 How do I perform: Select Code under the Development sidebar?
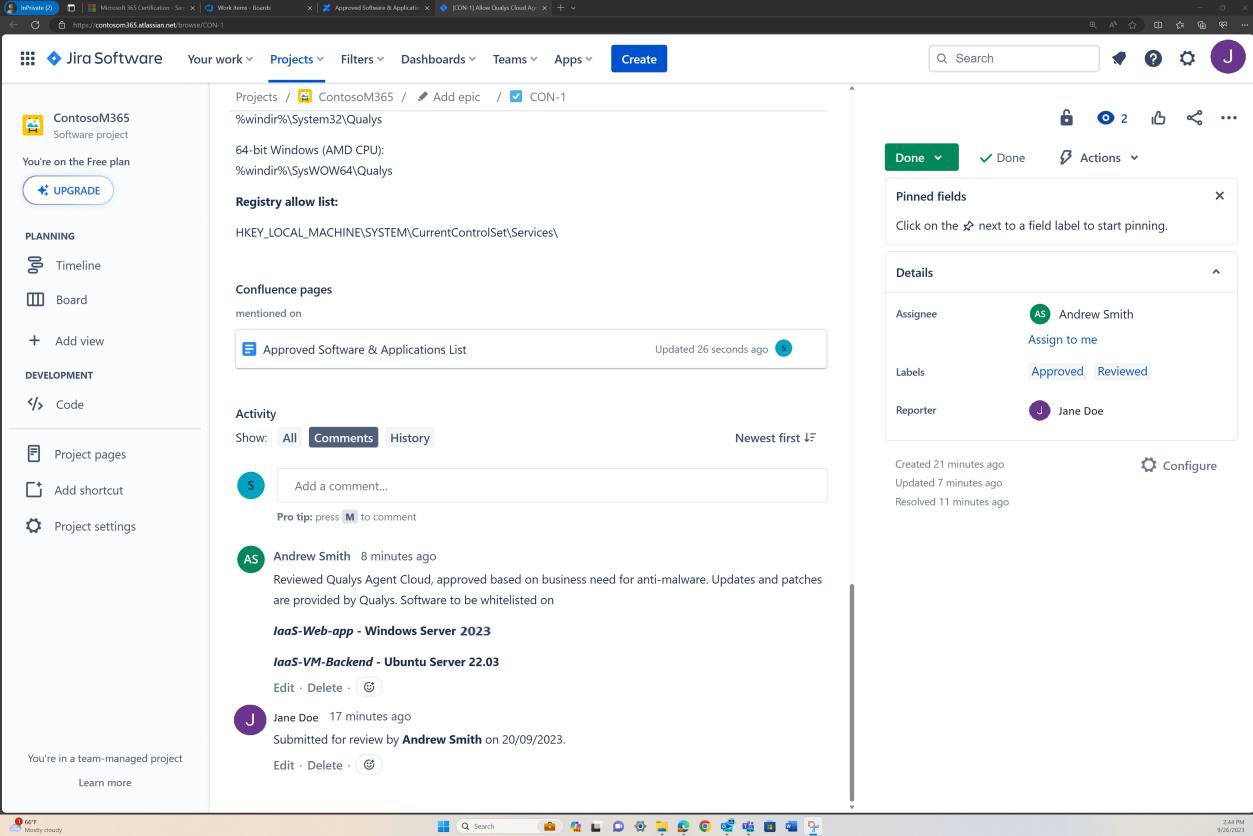[x=69, y=404]
